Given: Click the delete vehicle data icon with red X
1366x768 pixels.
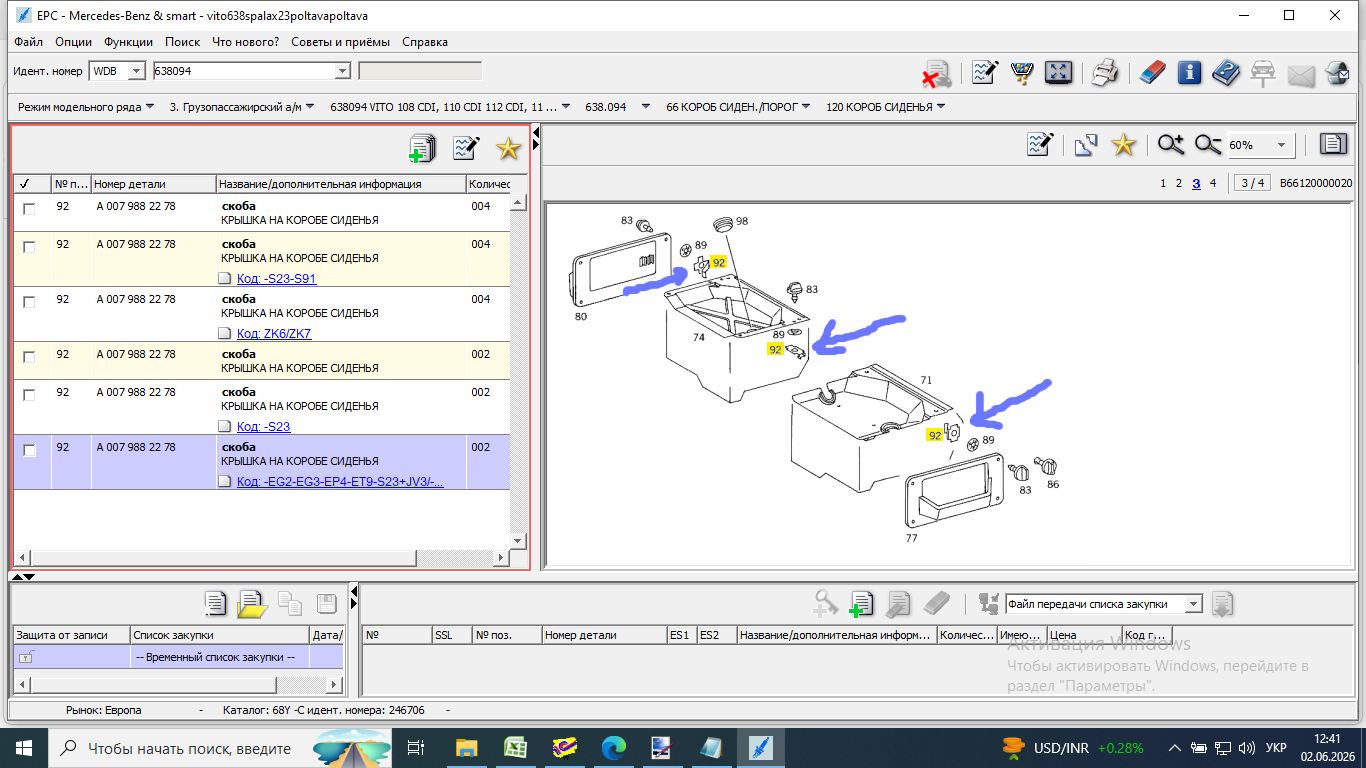Looking at the screenshot, I should click(x=937, y=73).
